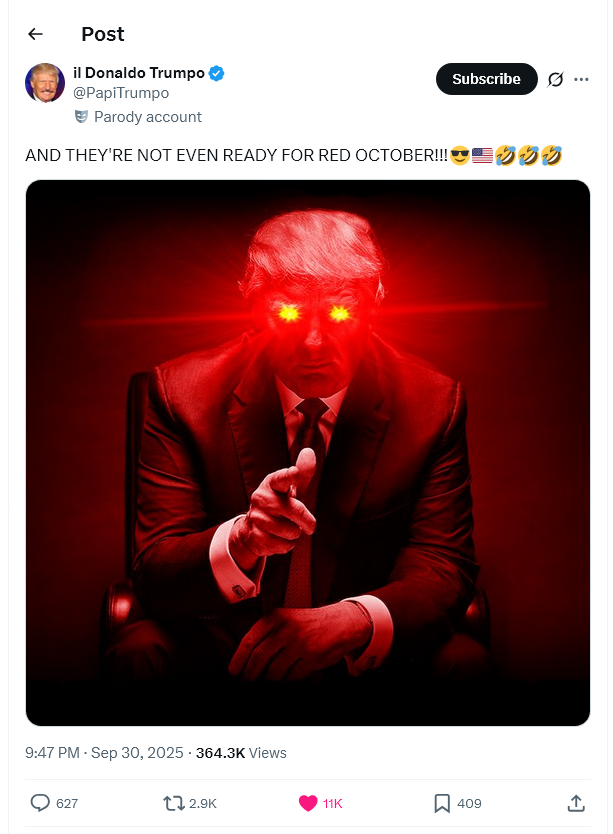Open il Donaldo Trumpo's profile avatar
The image size is (613, 834).
tap(45, 82)
